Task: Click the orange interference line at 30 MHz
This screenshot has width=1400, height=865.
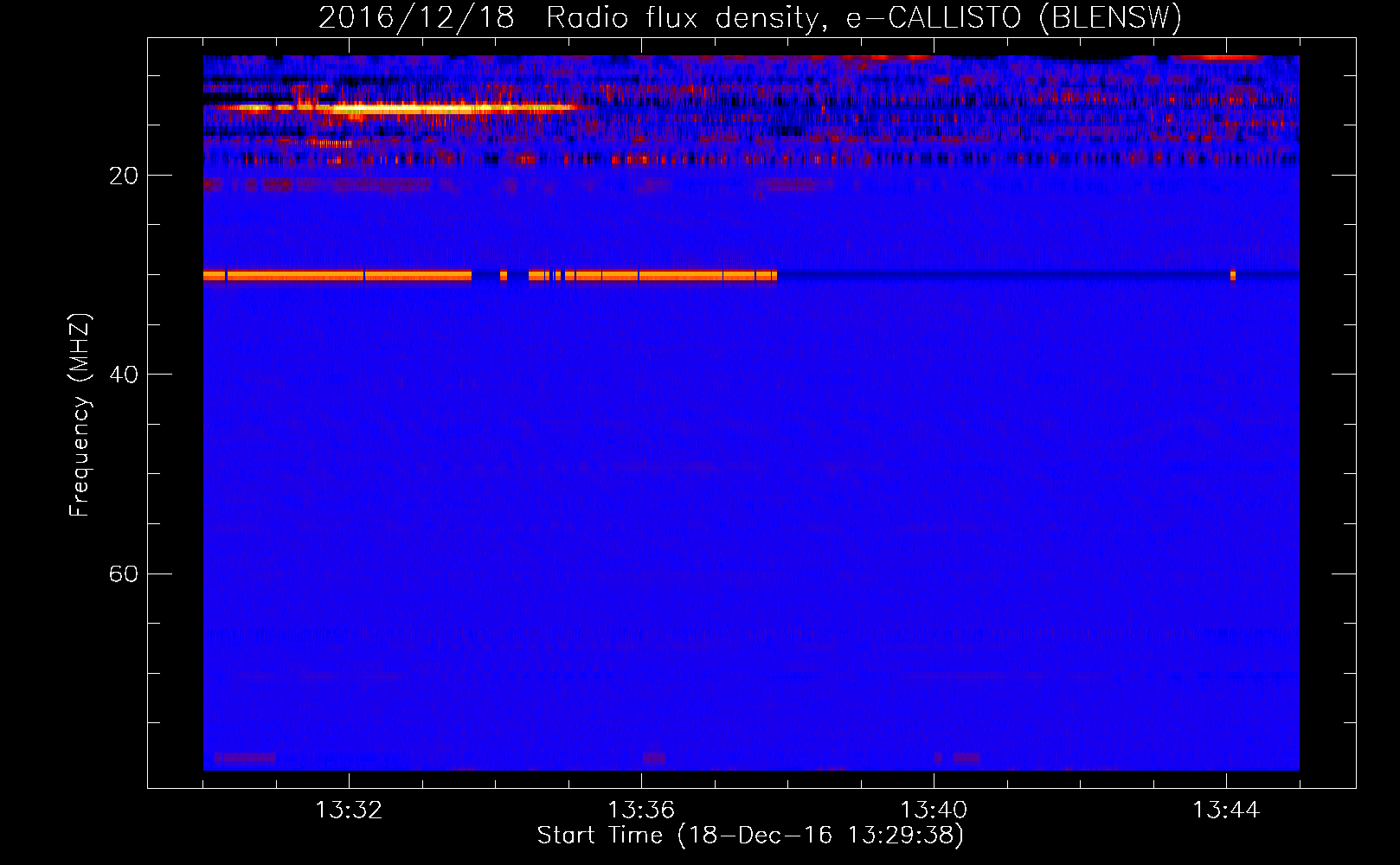Action: pos(490,276)
